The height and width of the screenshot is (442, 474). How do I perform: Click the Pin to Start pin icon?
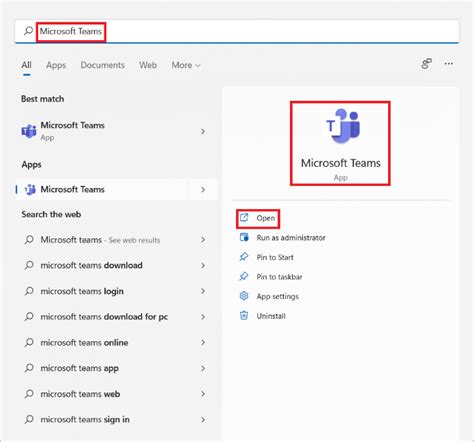(244, 257)
